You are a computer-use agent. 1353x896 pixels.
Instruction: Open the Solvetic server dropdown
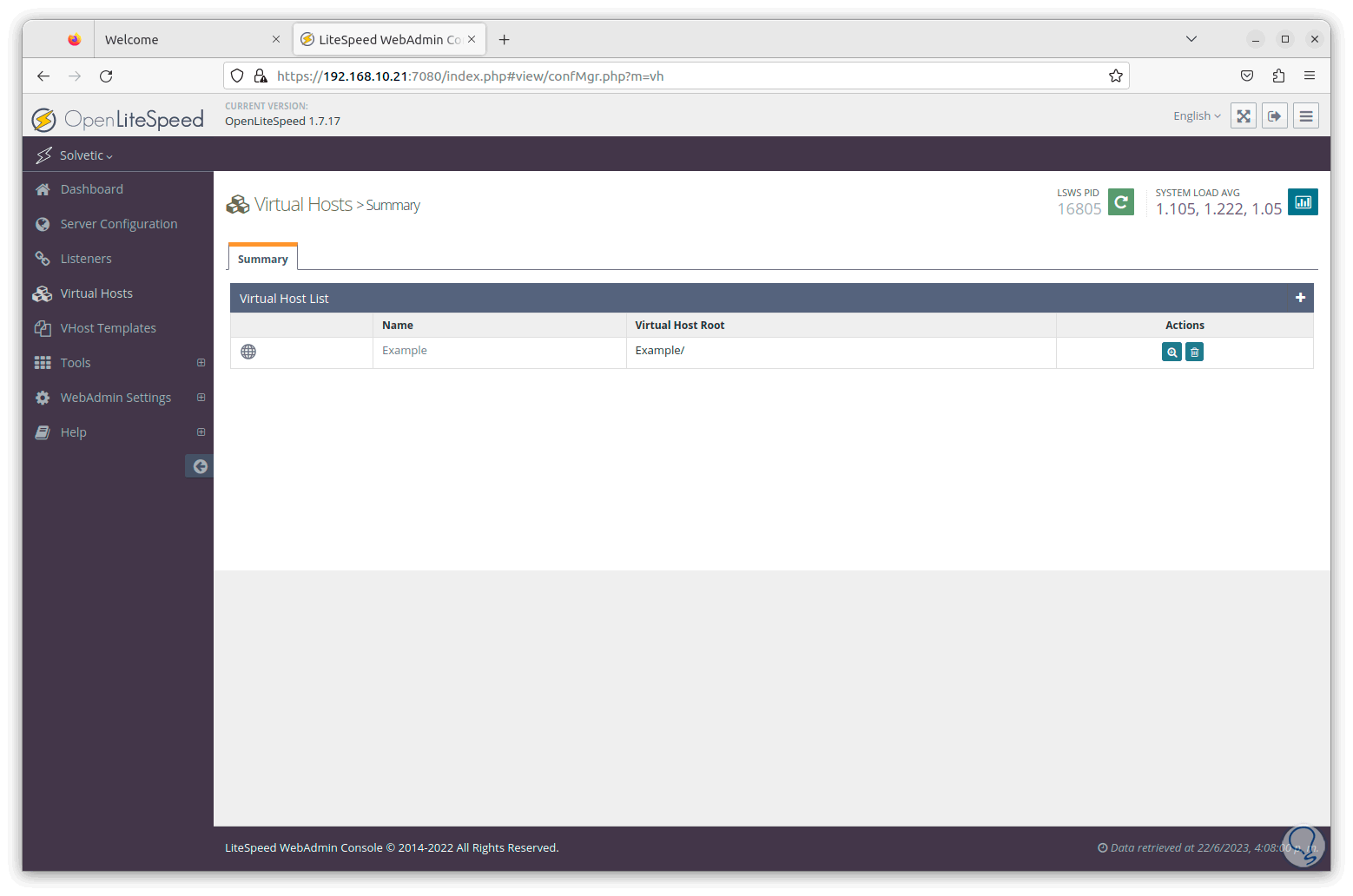tap(83, 155)
